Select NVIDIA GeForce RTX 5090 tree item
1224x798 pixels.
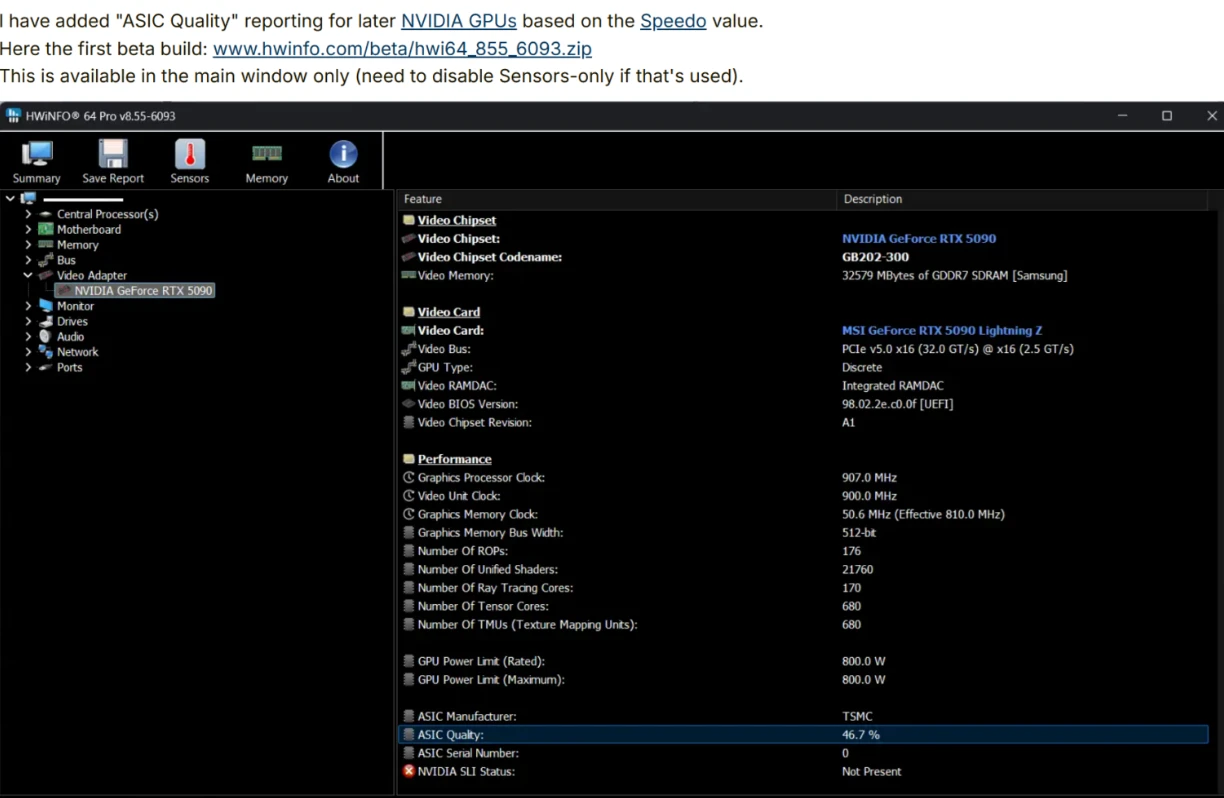point(143,291)
